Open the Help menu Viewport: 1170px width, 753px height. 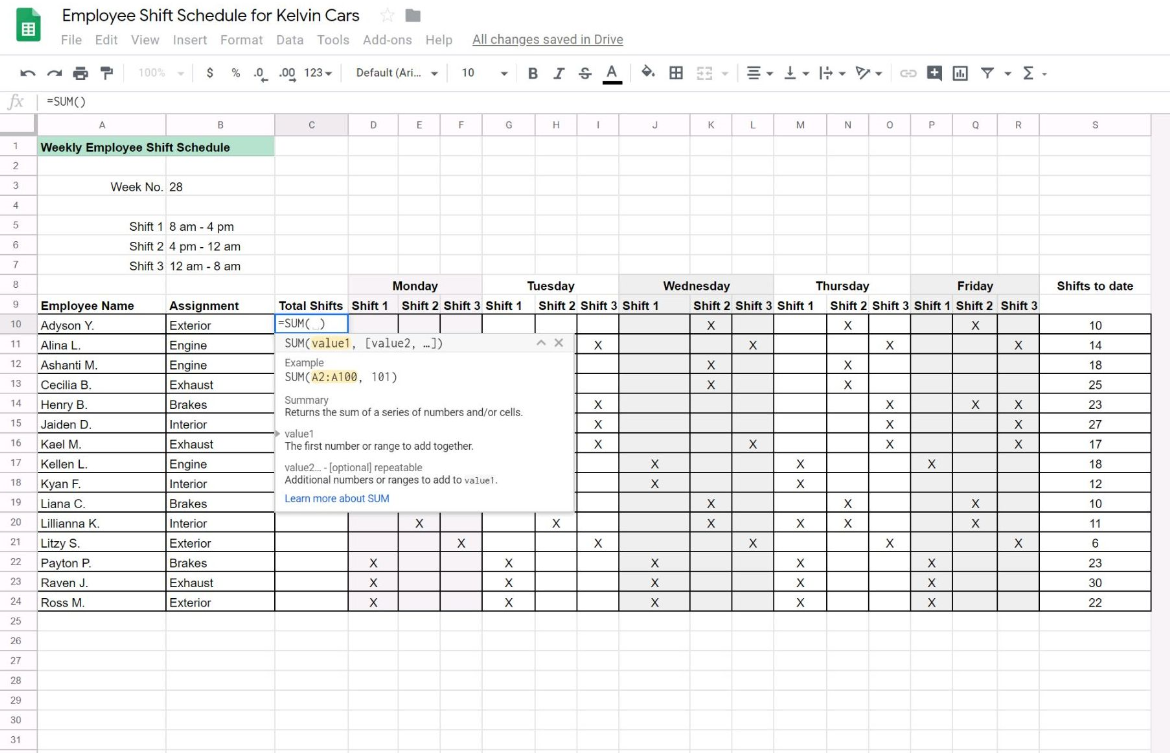[x=439, y=40]
